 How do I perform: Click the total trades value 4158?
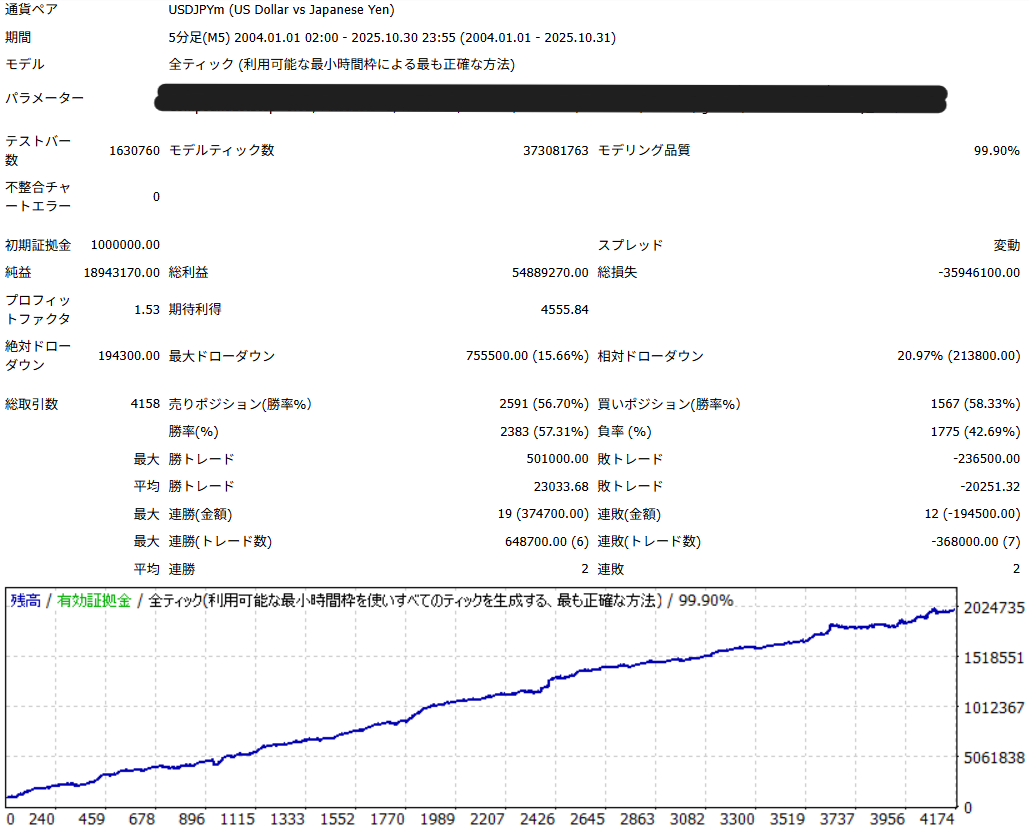click(x=144, y=404)
